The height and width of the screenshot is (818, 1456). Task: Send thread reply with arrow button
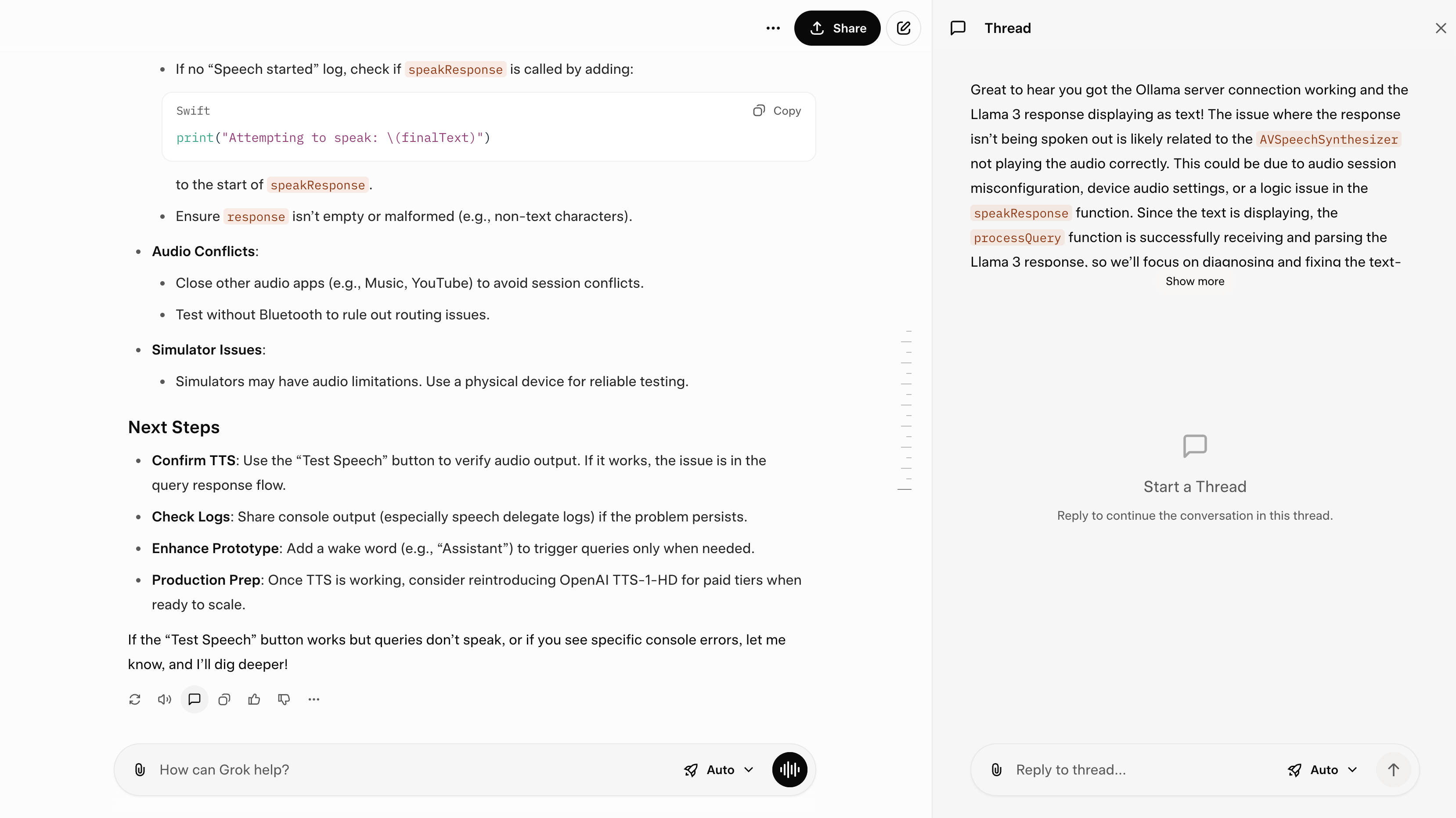pyautogui.click(x=1393, y=769)
